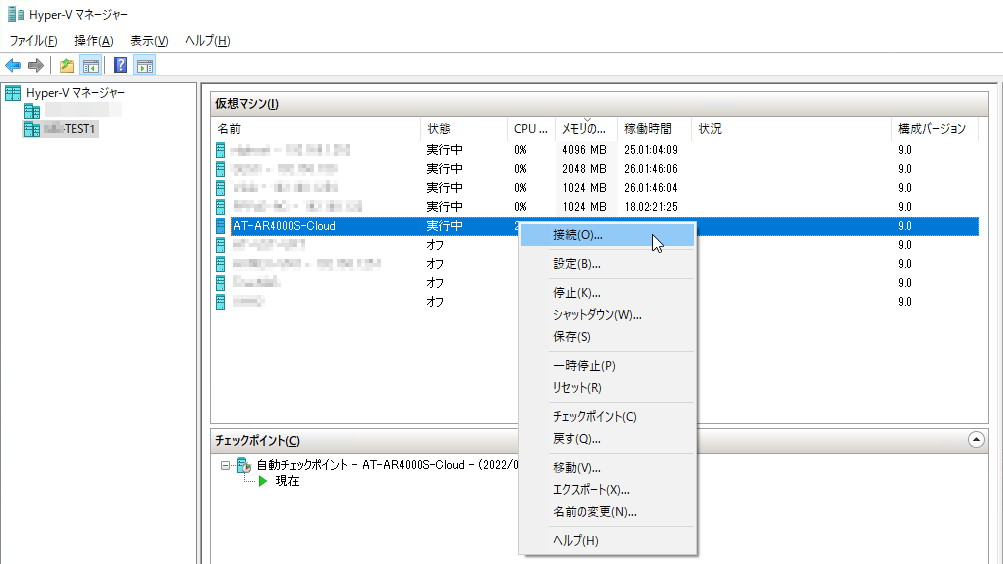The height and width of the screenshot is (564, 1003).
Task: Click the 構成バージョン column header
Action: point(931,129)
